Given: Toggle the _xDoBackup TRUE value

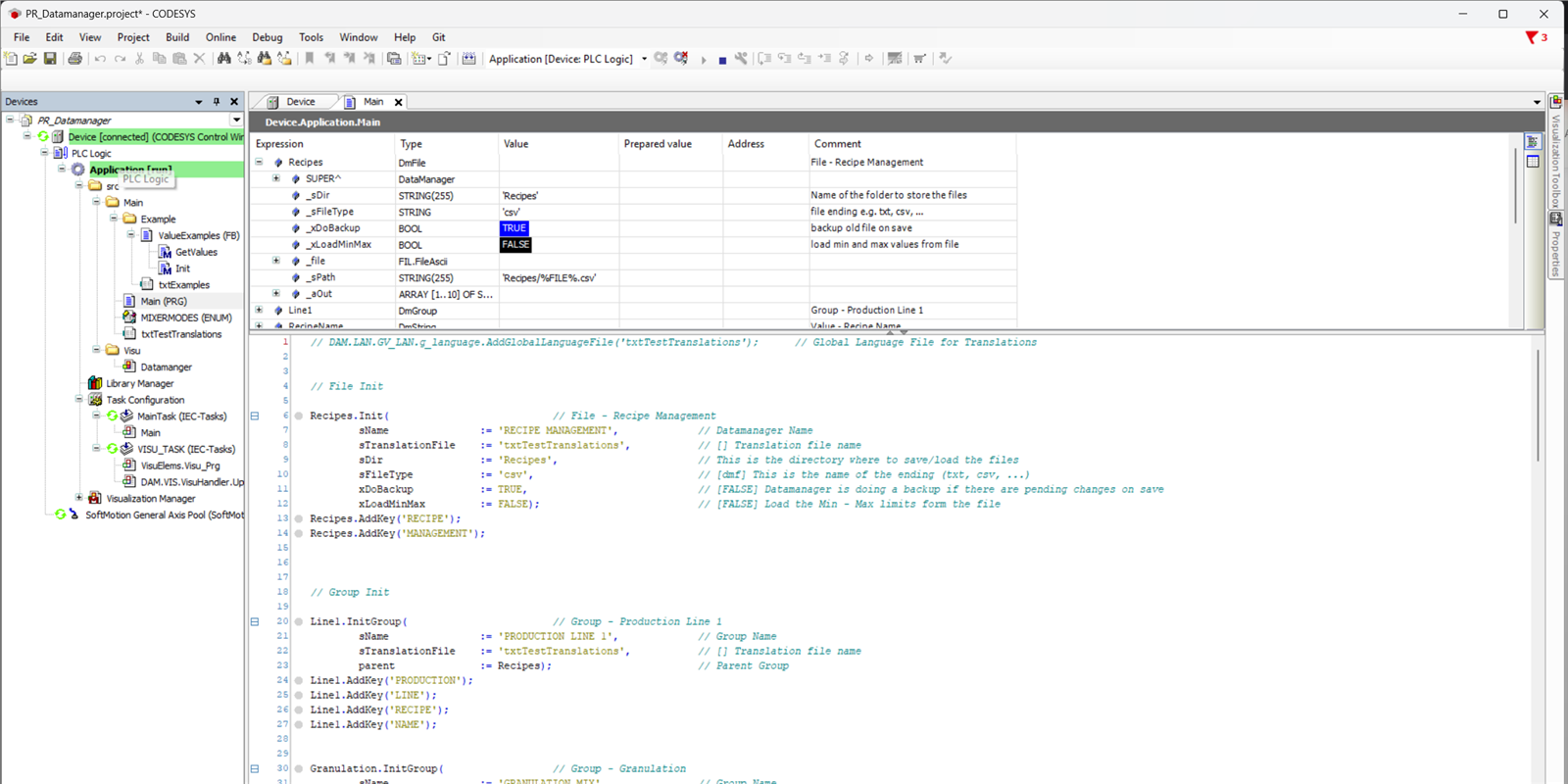Looking at the screenshot, I should coord(514,228).
